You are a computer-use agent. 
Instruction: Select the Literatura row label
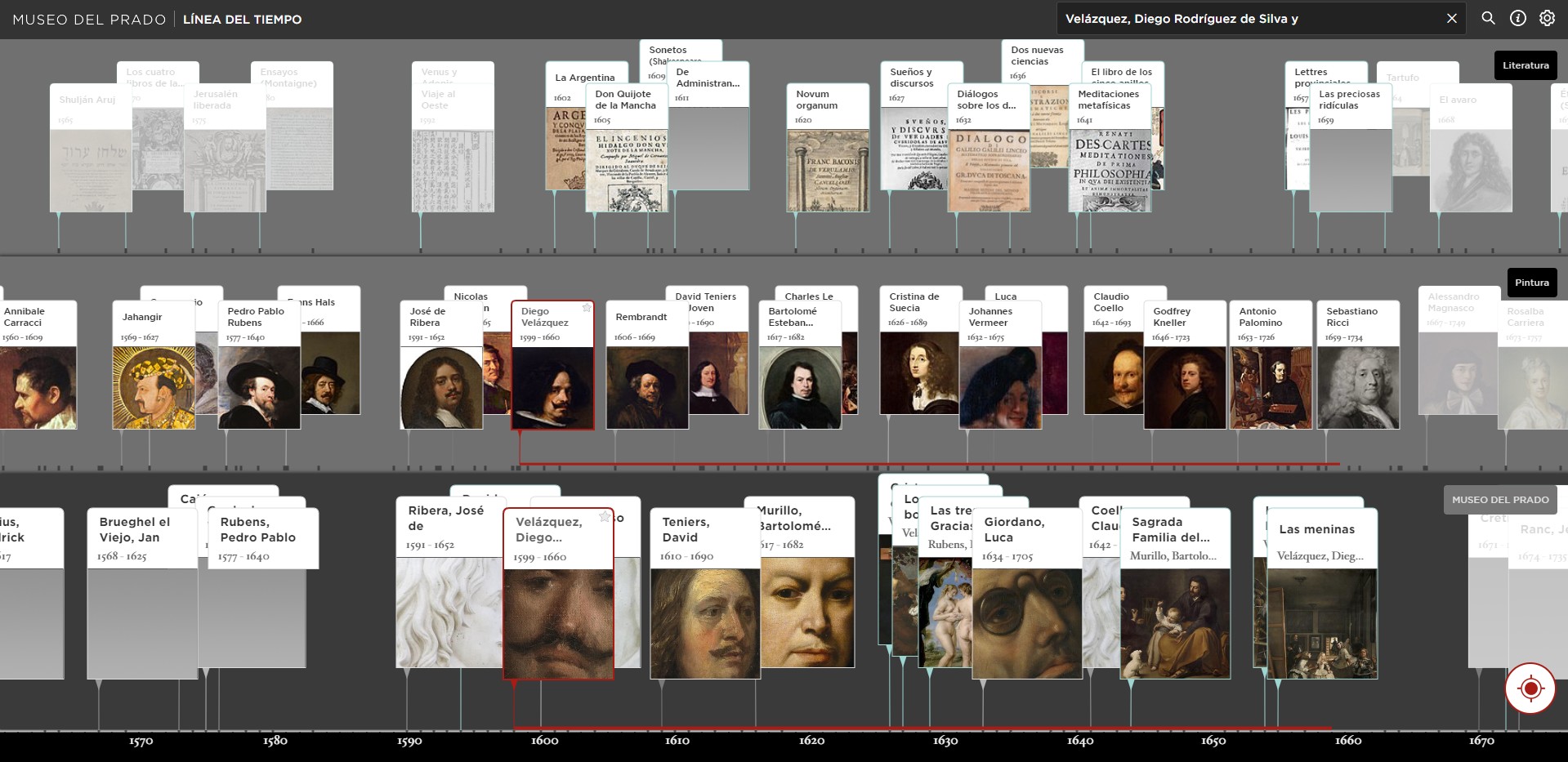pyautogui.click(x=1525, y=65)
